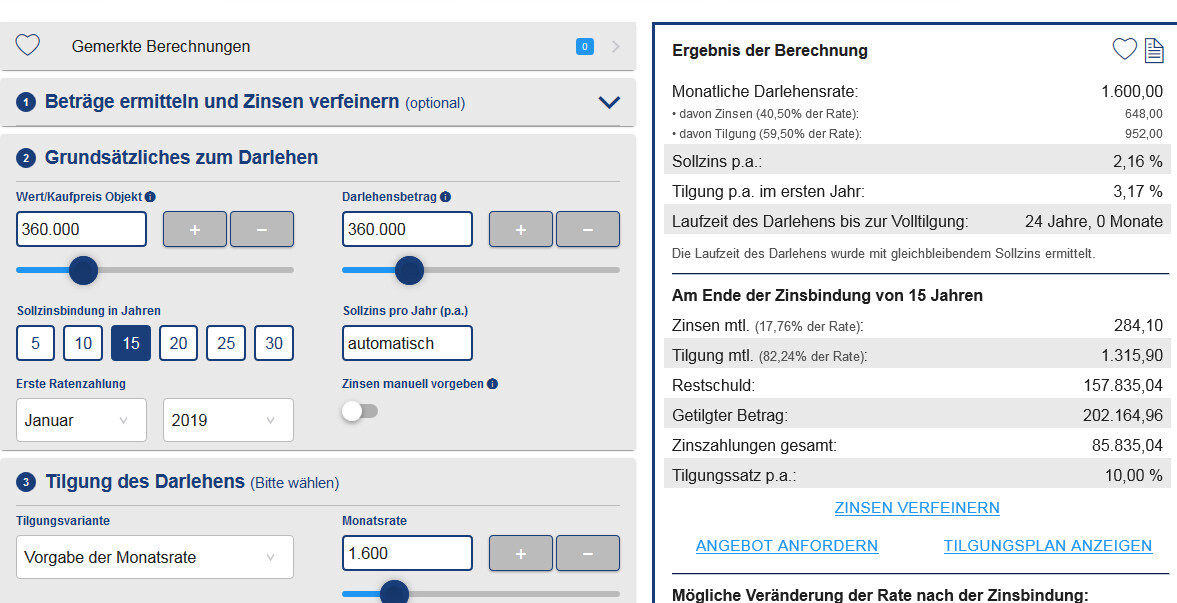Viewport: 1177px width, 603px height.
Task: Decrease Darlehensbetrag with minus button
Action: coord(587,229)
